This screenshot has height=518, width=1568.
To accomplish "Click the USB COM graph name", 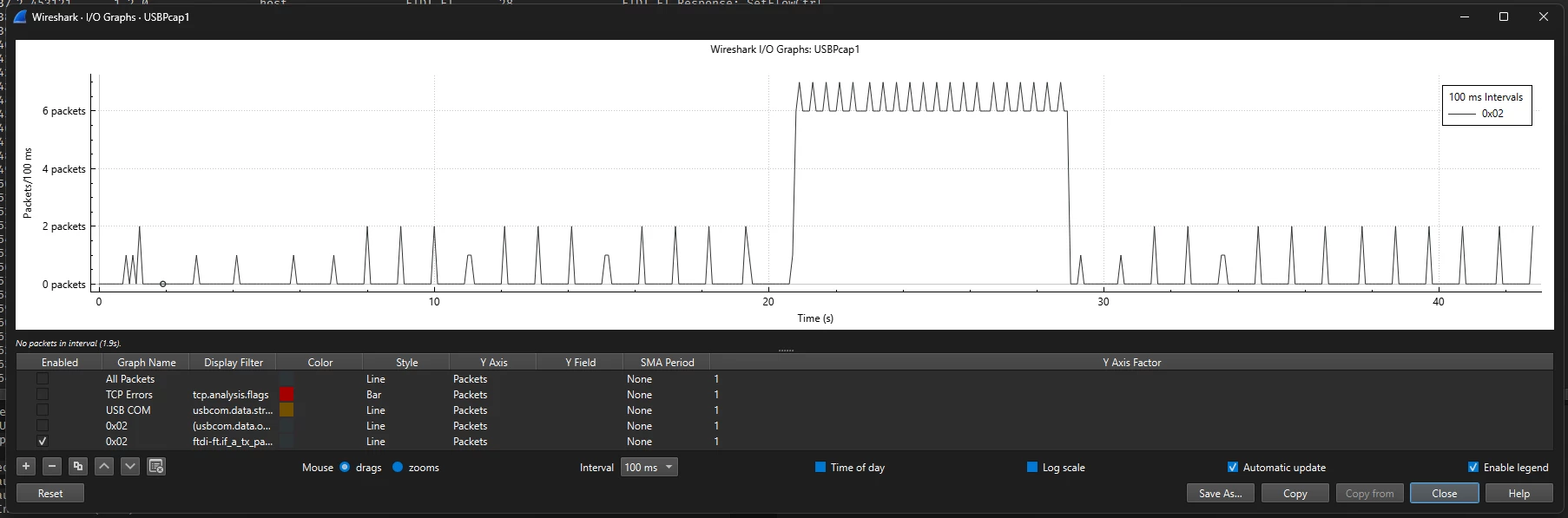I will coord(128,410).
